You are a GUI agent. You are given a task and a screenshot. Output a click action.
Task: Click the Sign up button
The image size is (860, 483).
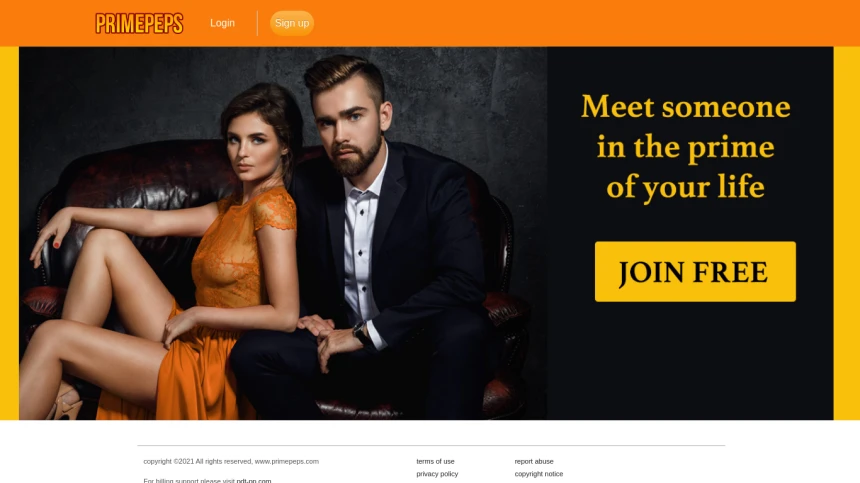click(292, 23)
